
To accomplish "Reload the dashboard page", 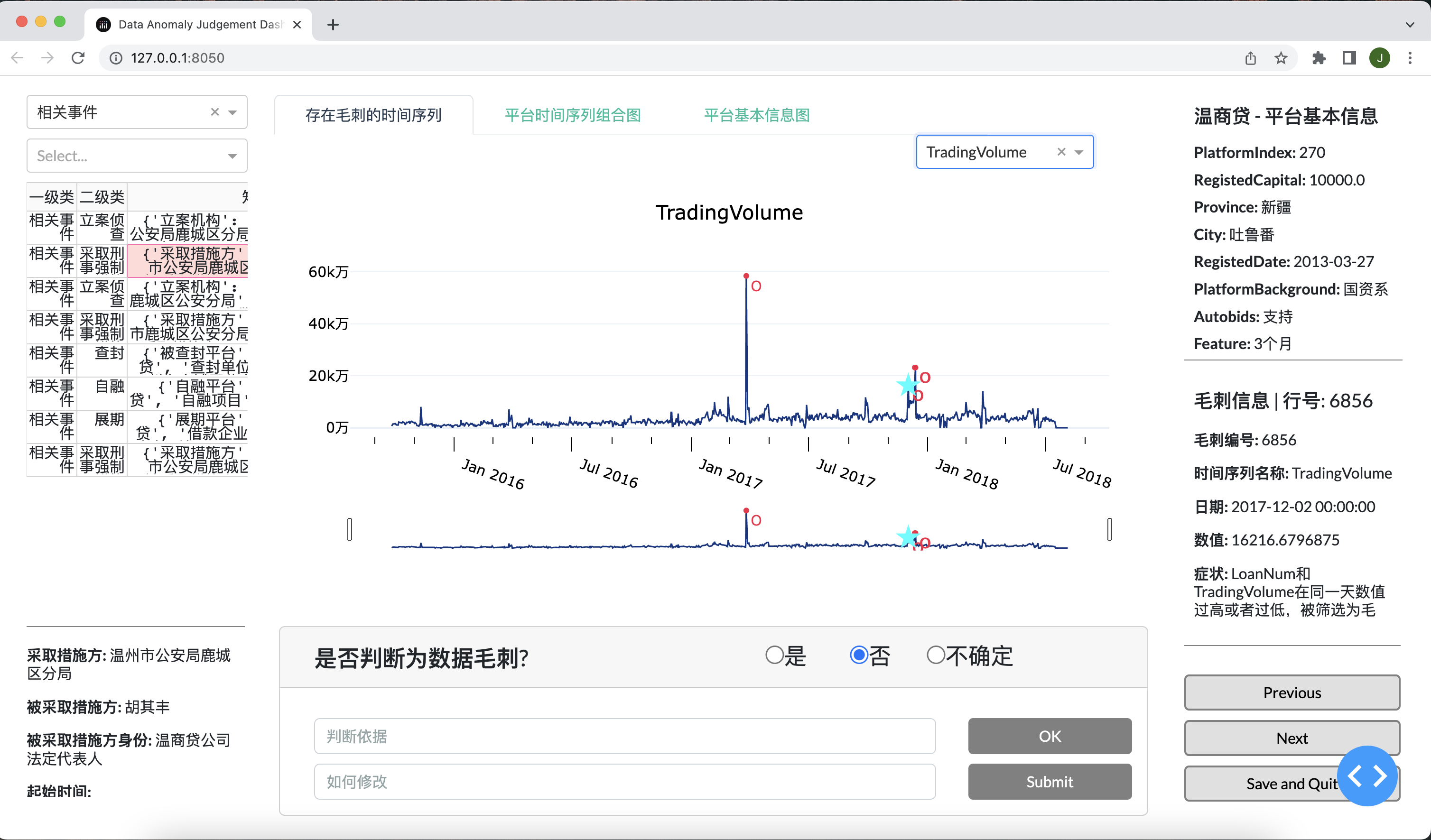I will click(78, 58).
